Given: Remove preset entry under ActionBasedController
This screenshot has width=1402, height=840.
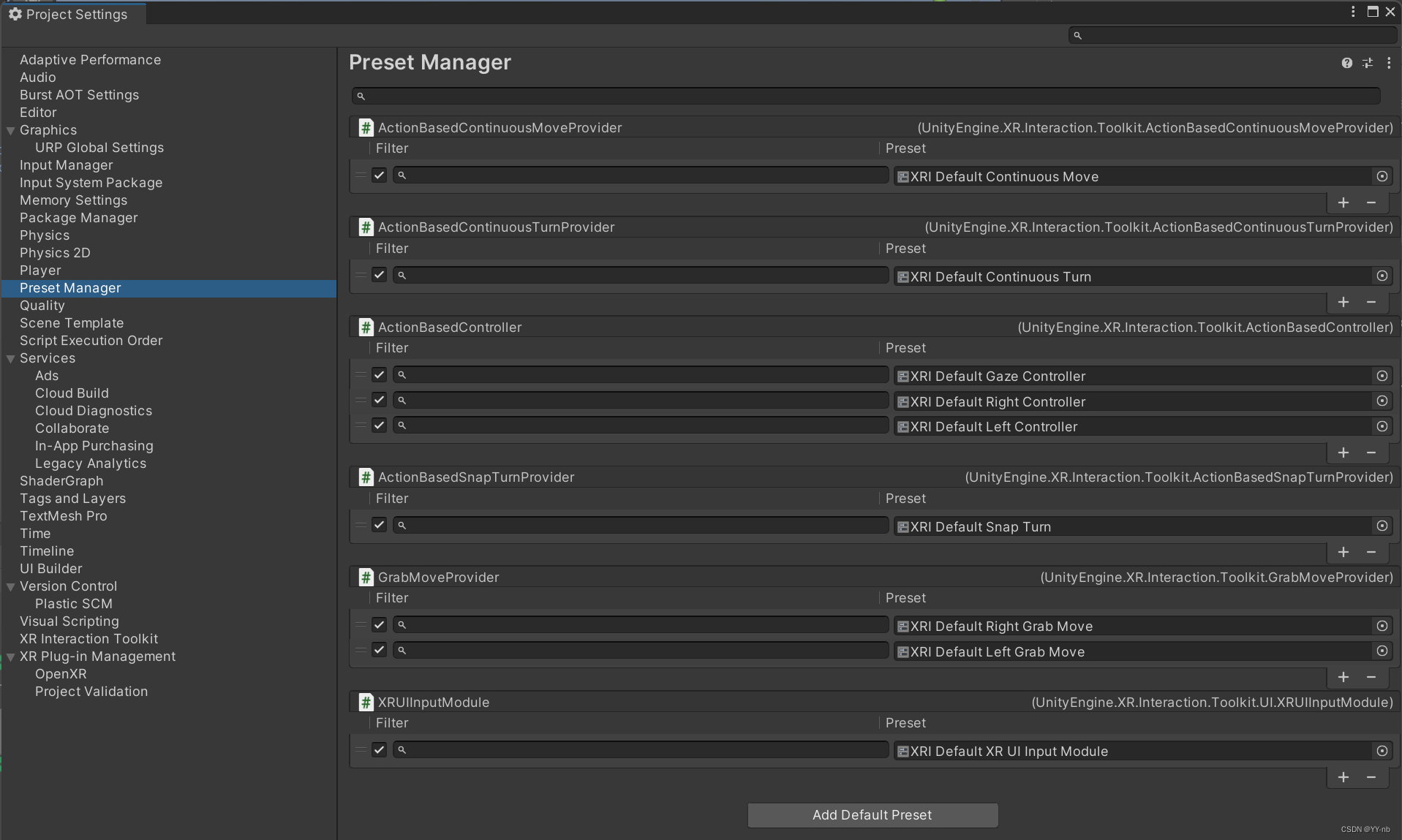Looking at the screenshot, I should pyautogui.click(x=1371, y=453).
